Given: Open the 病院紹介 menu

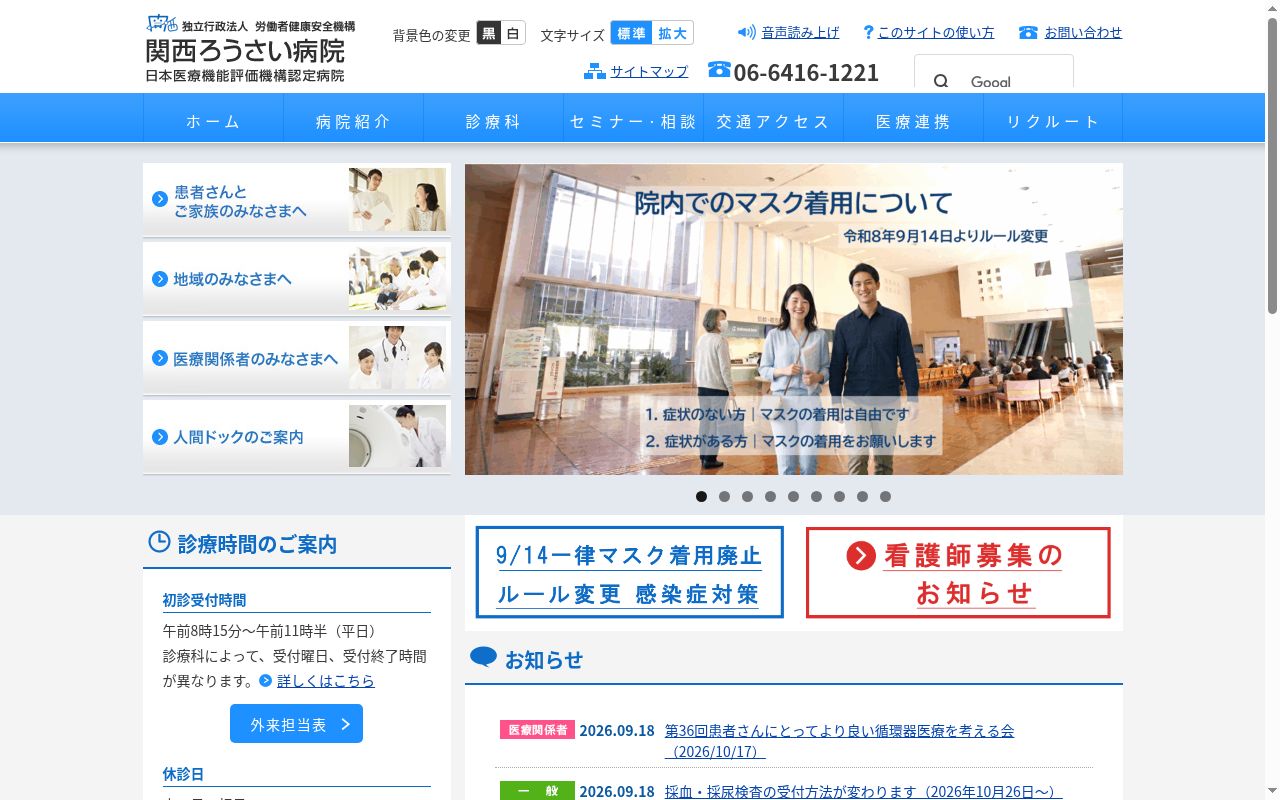Looking at the screenshot, I should [x=353, y=118].
